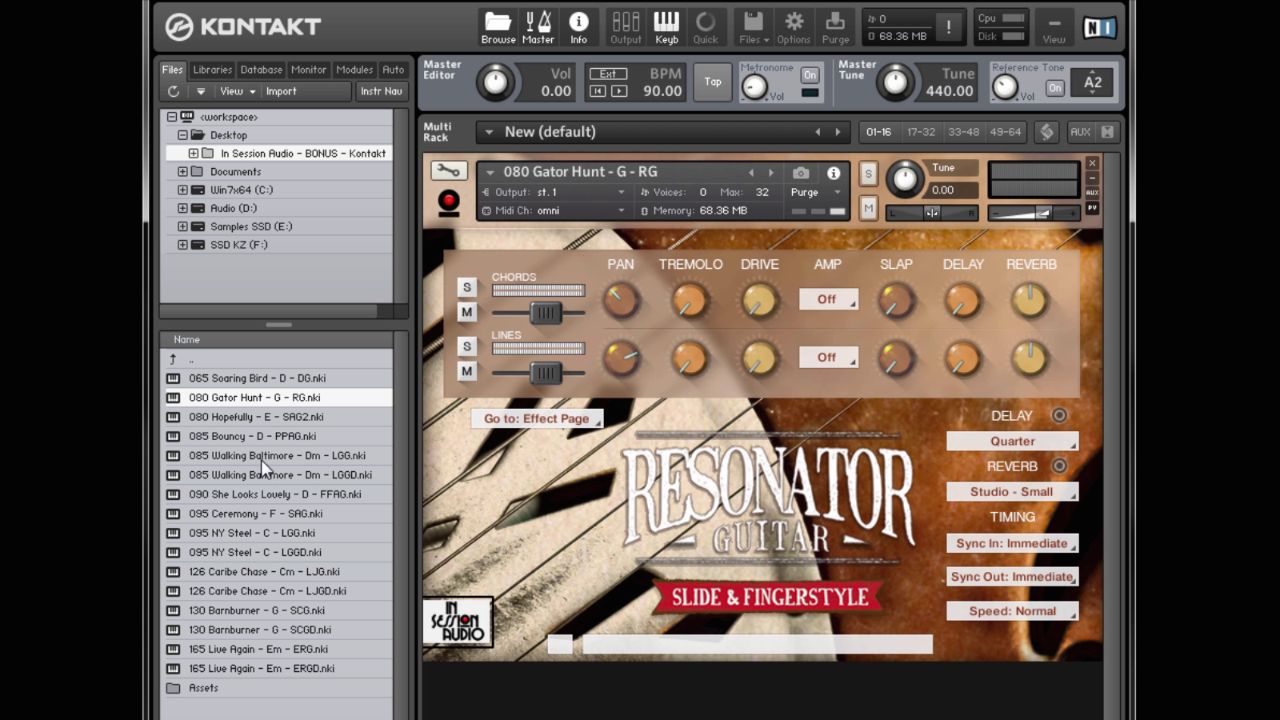Select next instrument arrow in header
The height and width of the screenshot is (720, 1280).
[771, 173]
